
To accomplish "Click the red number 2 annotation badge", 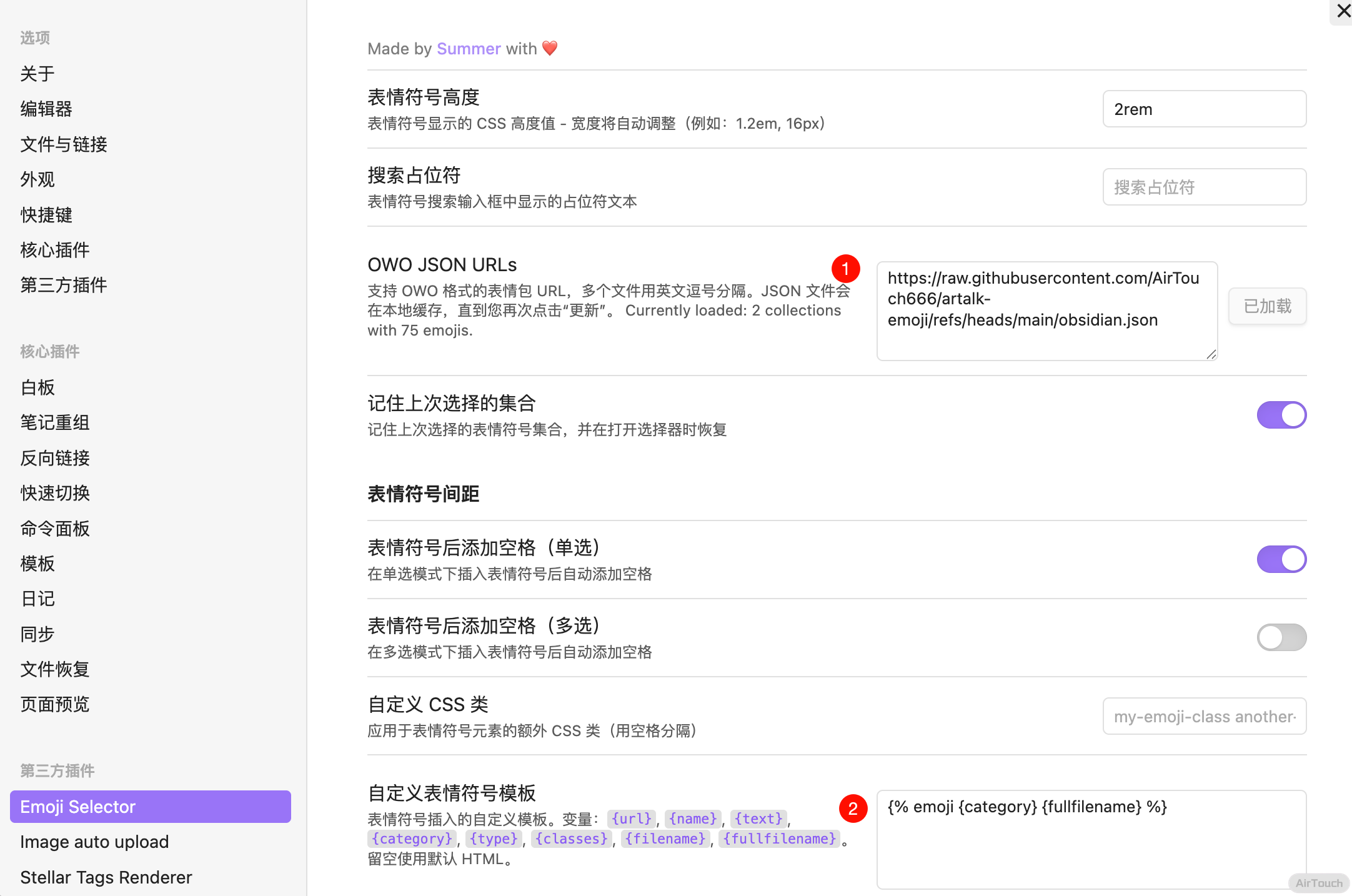I will tap(853, 809).
